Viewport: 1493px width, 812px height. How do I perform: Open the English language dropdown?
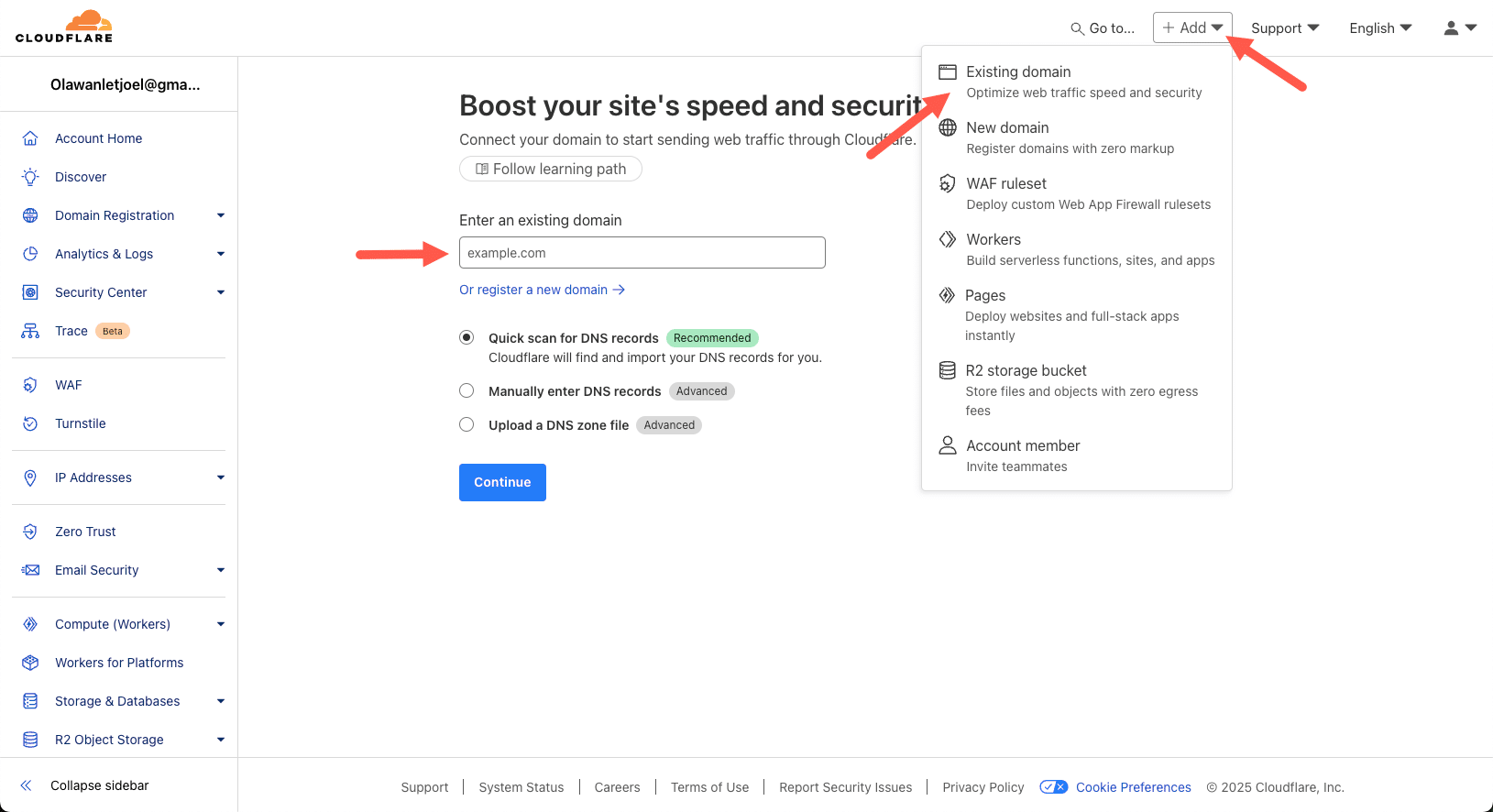pos(1379,28)
